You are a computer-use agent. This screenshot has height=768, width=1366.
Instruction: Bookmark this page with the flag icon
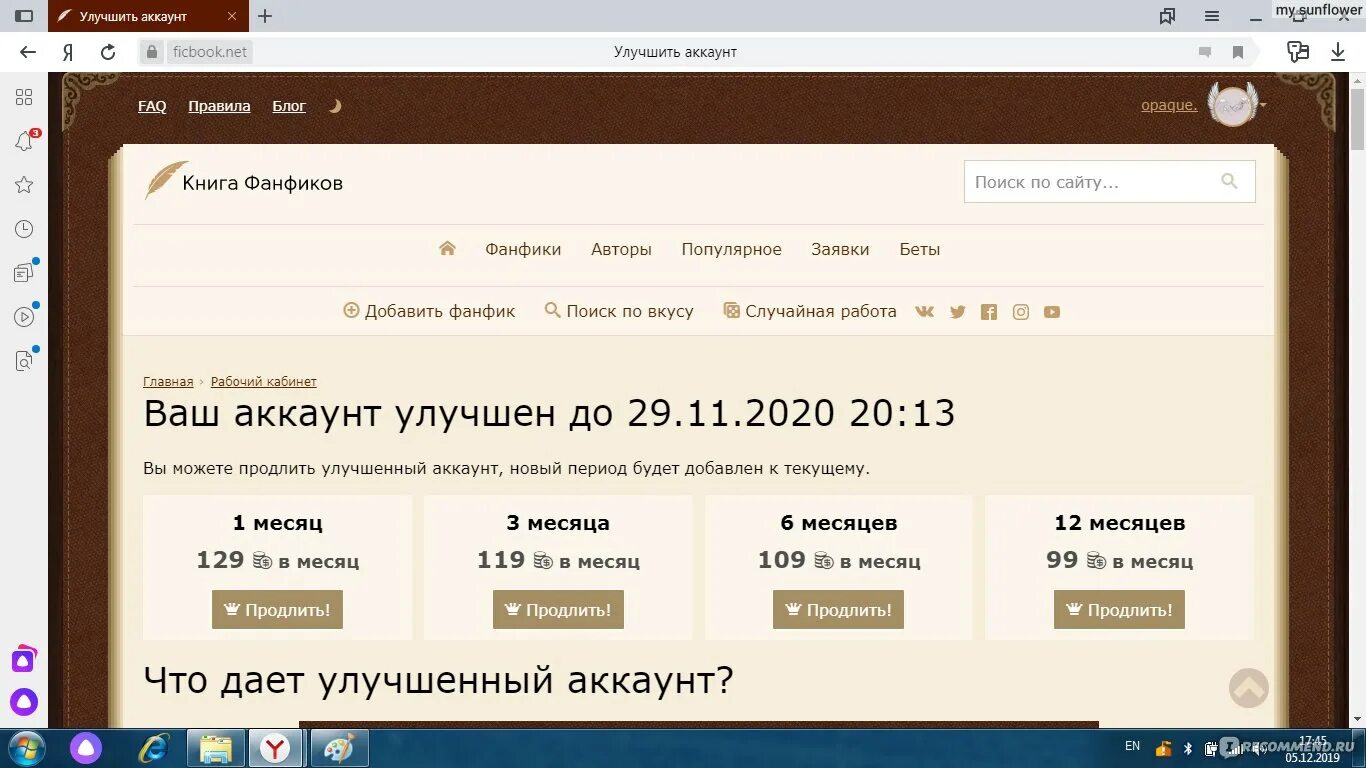tap(1238, 52)
